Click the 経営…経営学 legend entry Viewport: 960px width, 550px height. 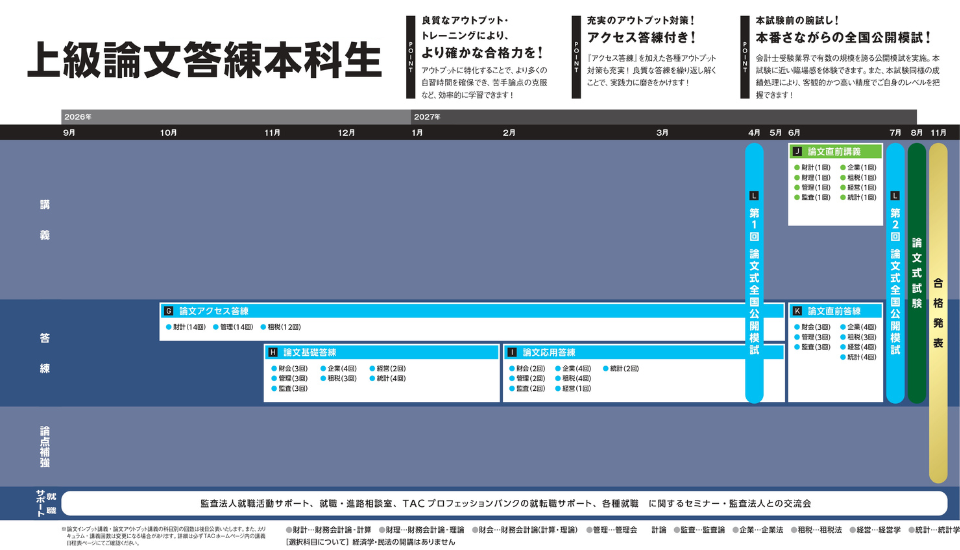tap(876, 530)
